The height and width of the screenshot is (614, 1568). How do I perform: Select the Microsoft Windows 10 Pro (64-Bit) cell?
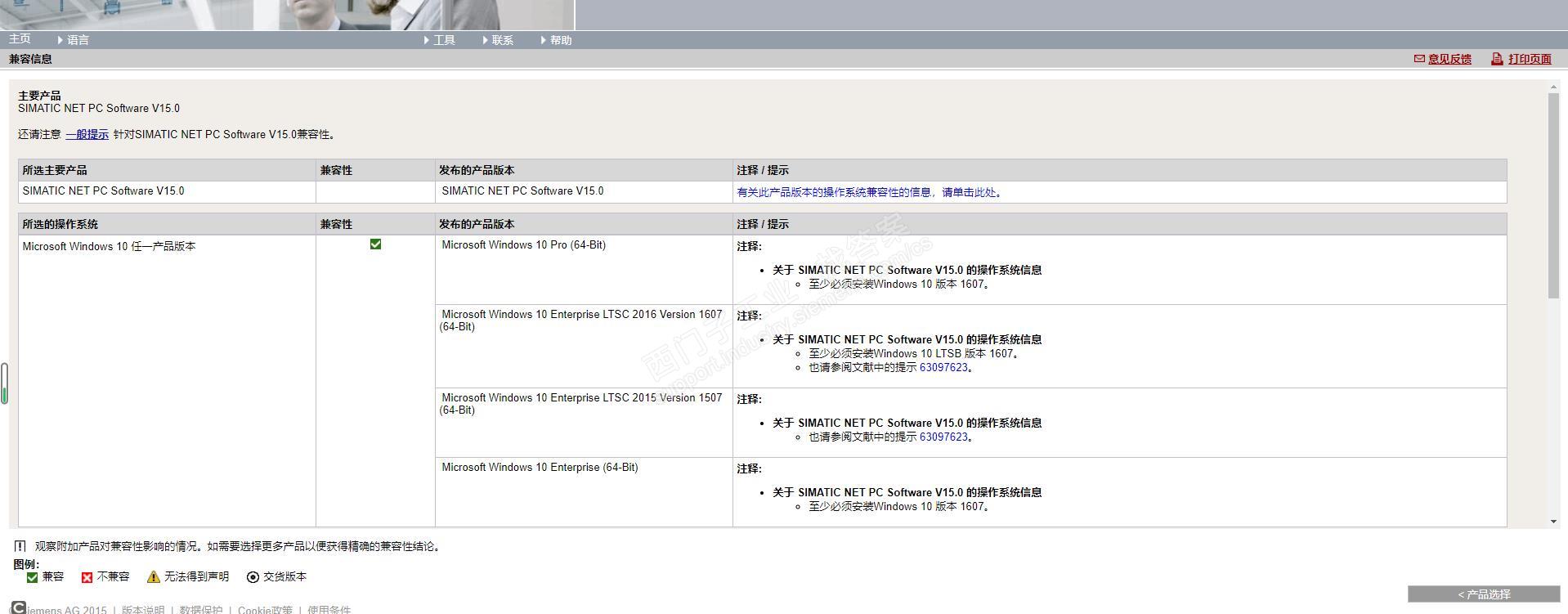[584, 270]
